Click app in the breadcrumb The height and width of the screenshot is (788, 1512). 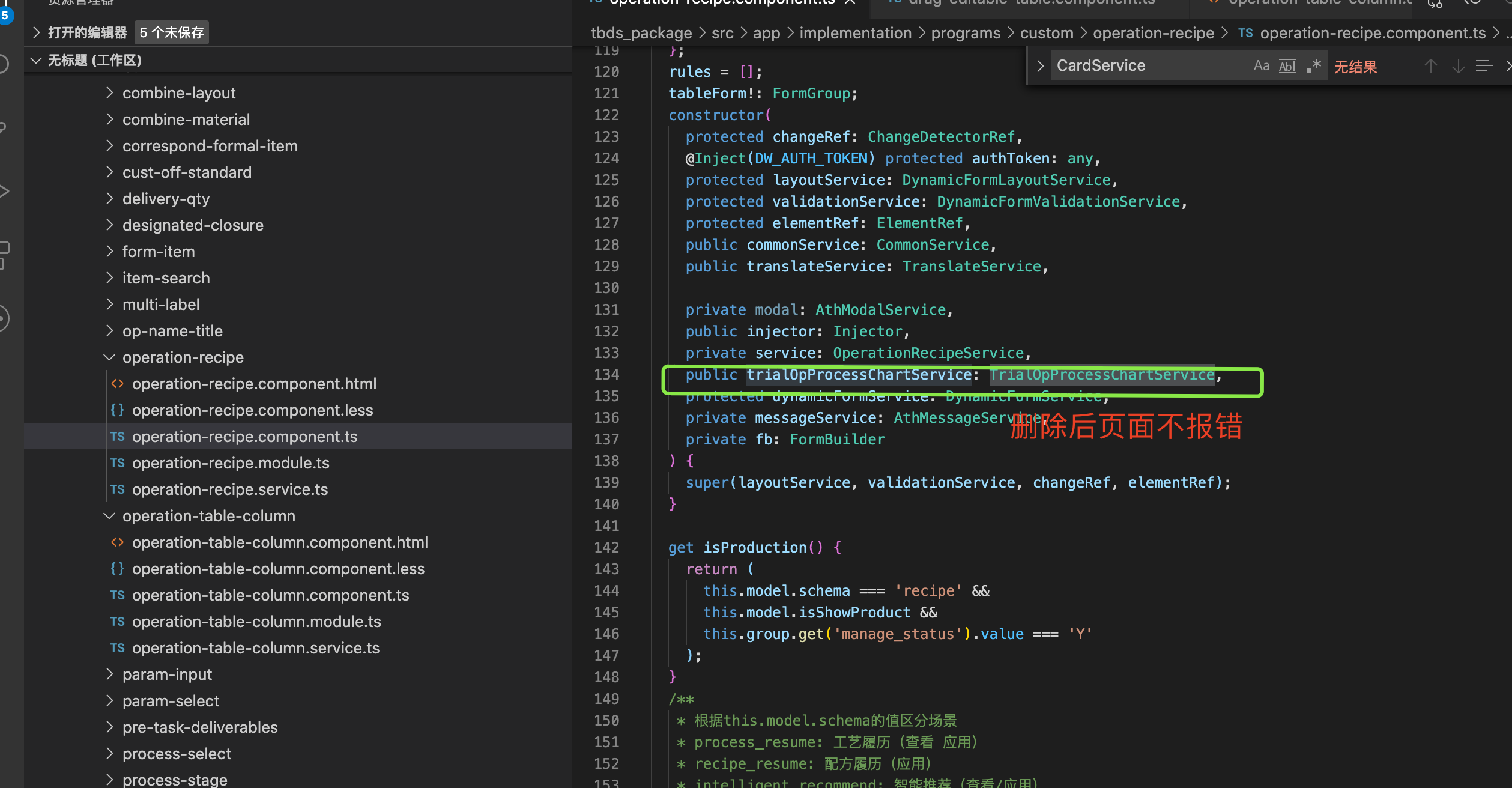point(766,33)
